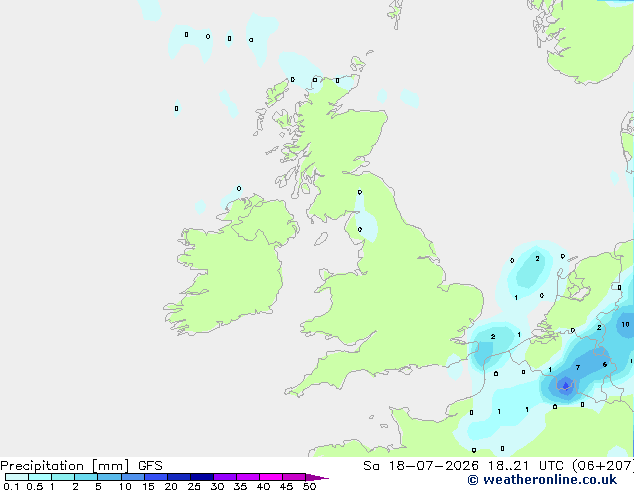This screenshot has width=634, height=490.
Task: Open the weatheronline.co.uk link
Action: (x=542, y=480)
